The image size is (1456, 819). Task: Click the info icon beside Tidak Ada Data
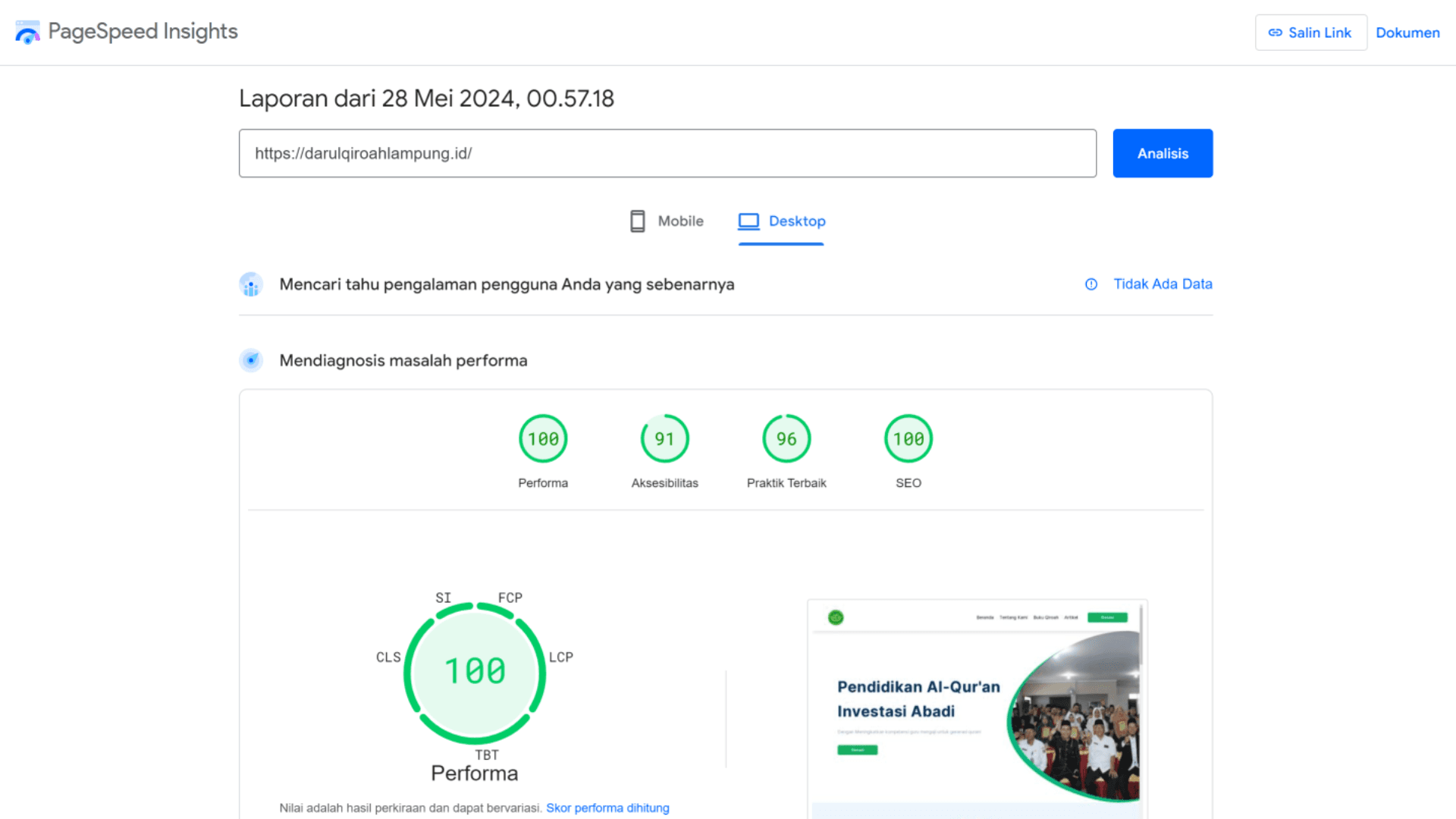click(1091, 284)
